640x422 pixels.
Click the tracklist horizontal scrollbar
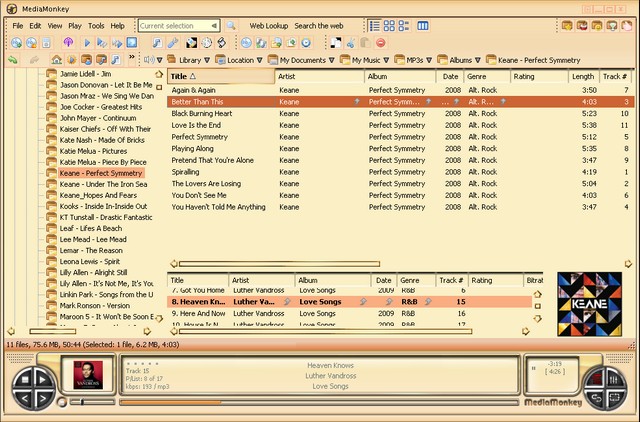pyautogui.click(x=279, y=264)
